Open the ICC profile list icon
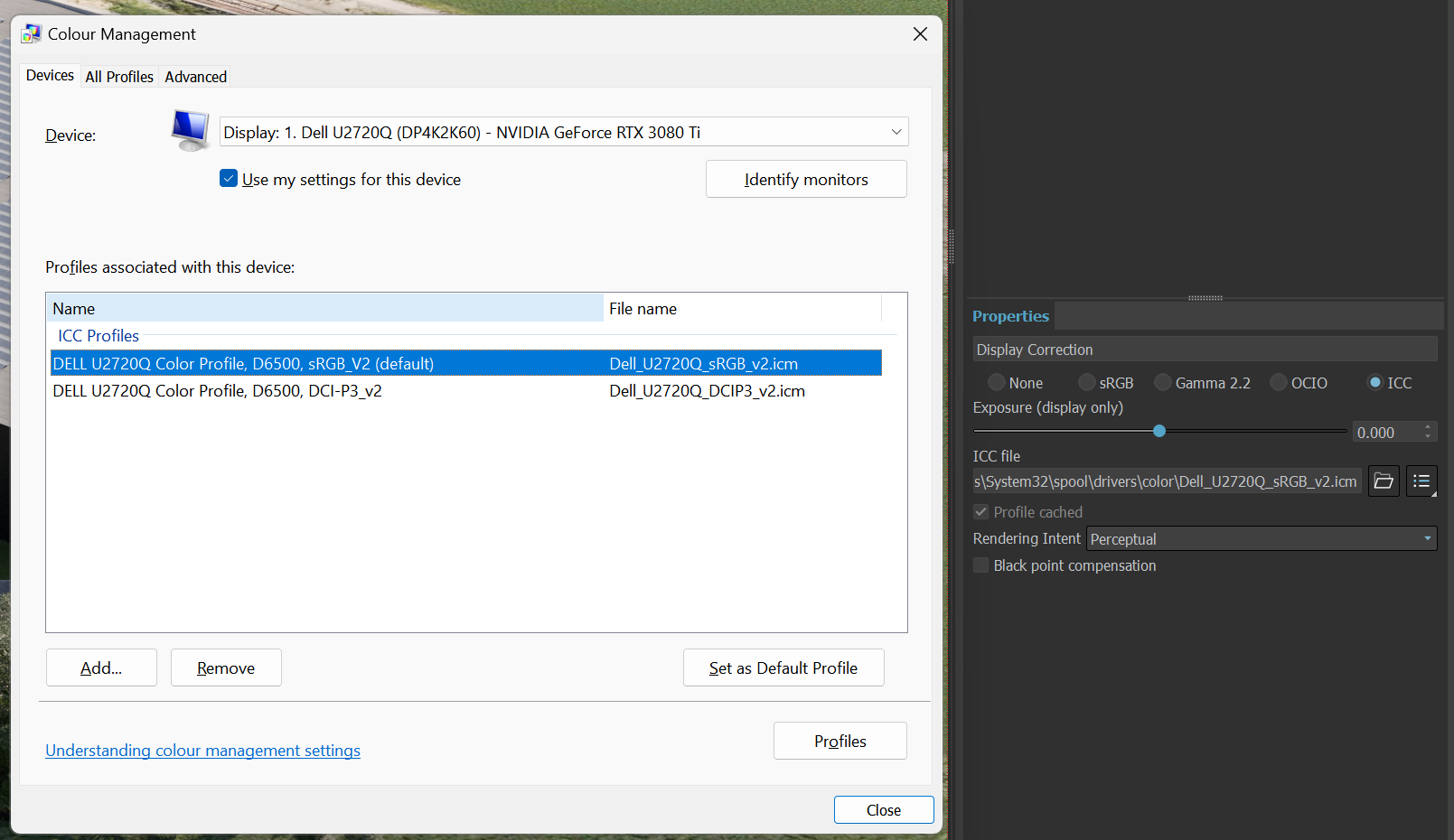This screenshot has width=1454, height=840. (x=1421, y=481)
